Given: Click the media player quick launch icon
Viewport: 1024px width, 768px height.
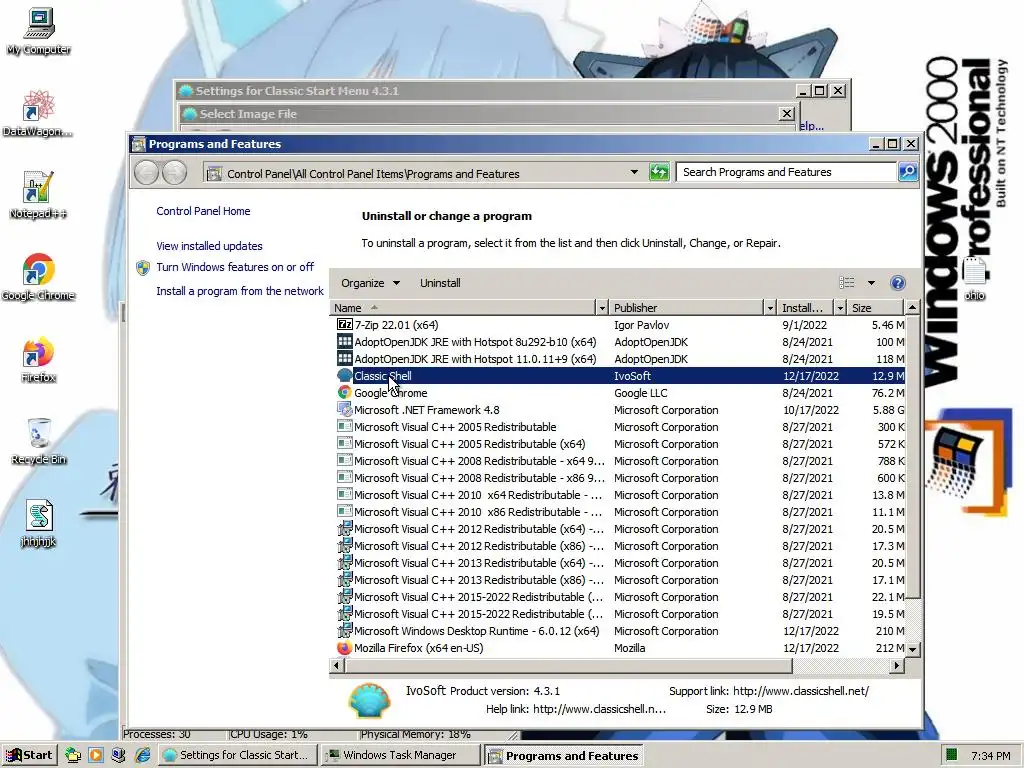Looking at the screenshot, I should click(x=96, y=755).
